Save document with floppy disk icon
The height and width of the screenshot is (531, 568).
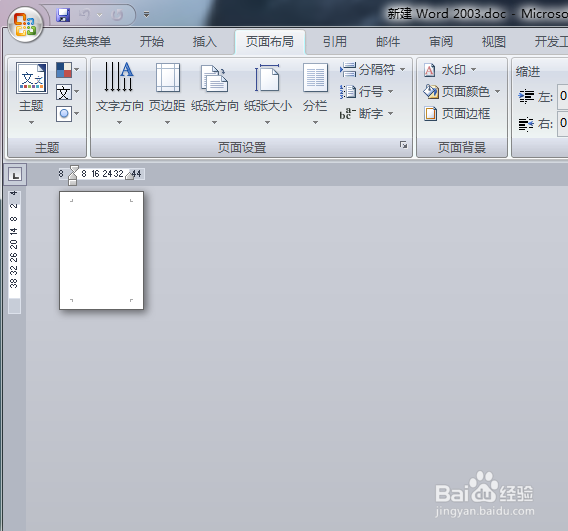[x=63, y=15]
